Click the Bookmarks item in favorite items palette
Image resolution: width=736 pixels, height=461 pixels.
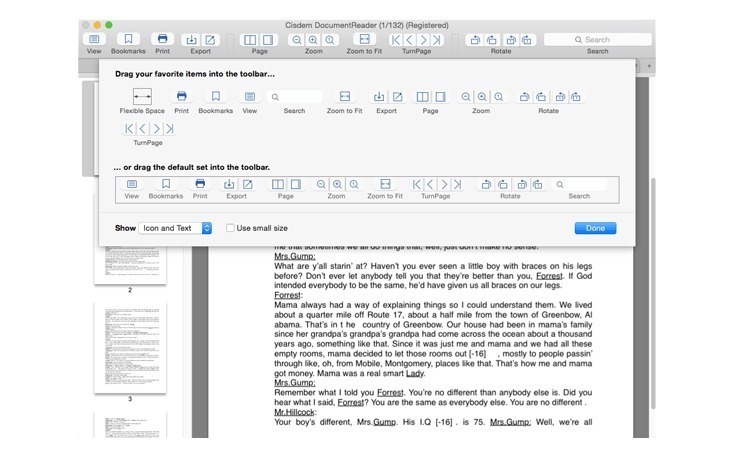[215, 101]
